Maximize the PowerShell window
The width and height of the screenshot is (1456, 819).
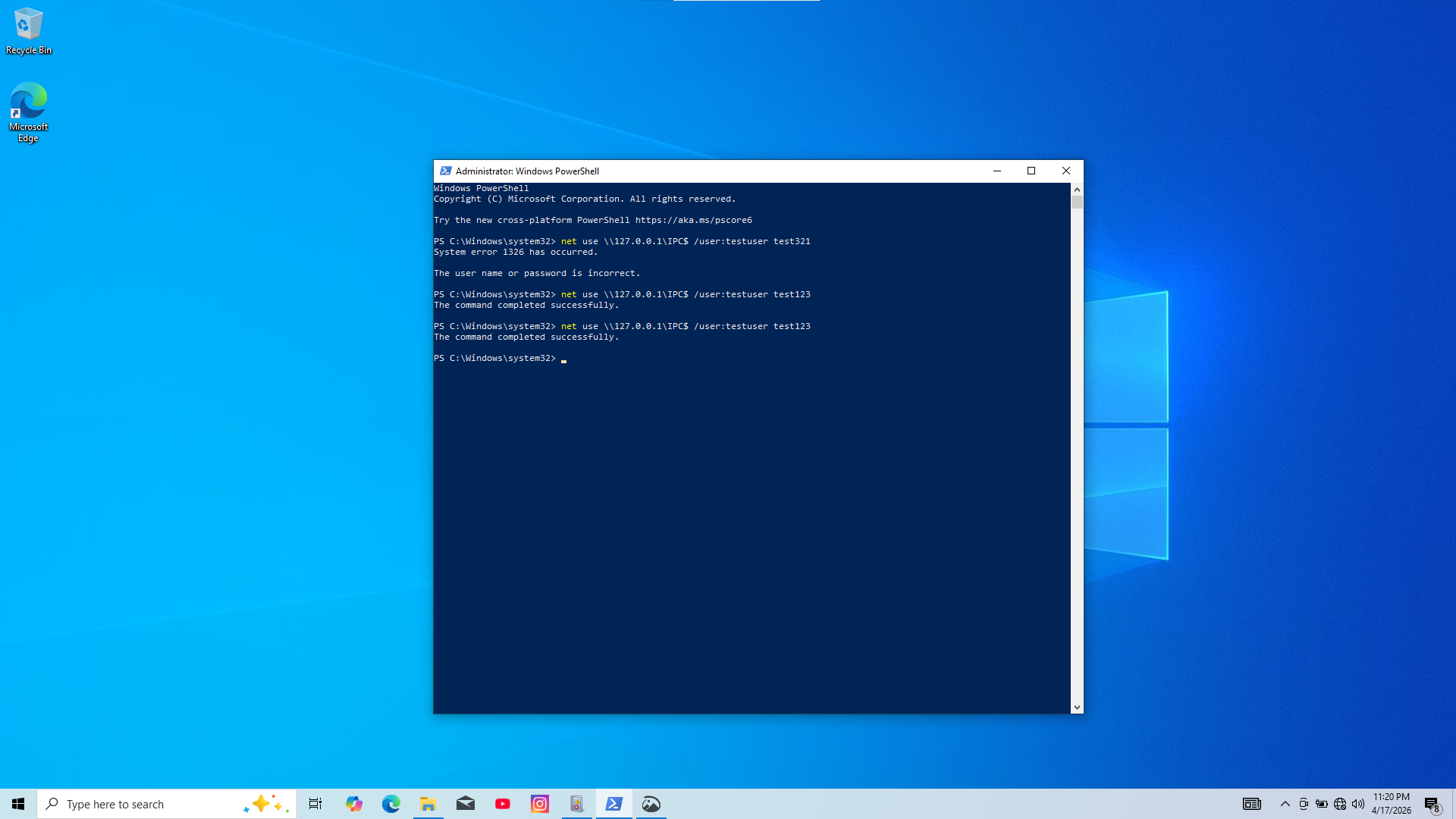coord(1031,171)
